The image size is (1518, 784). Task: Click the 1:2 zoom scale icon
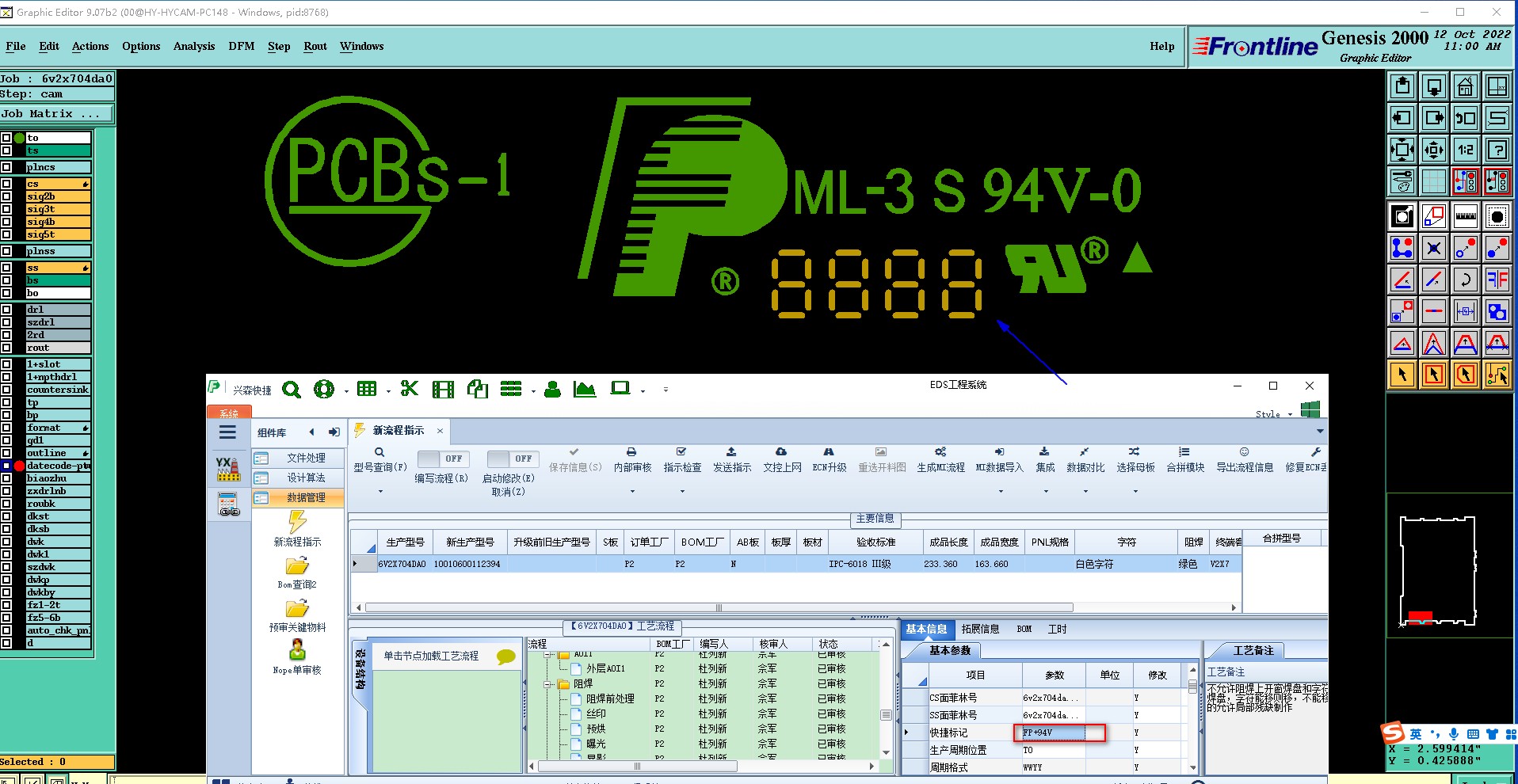point(1466,150)
